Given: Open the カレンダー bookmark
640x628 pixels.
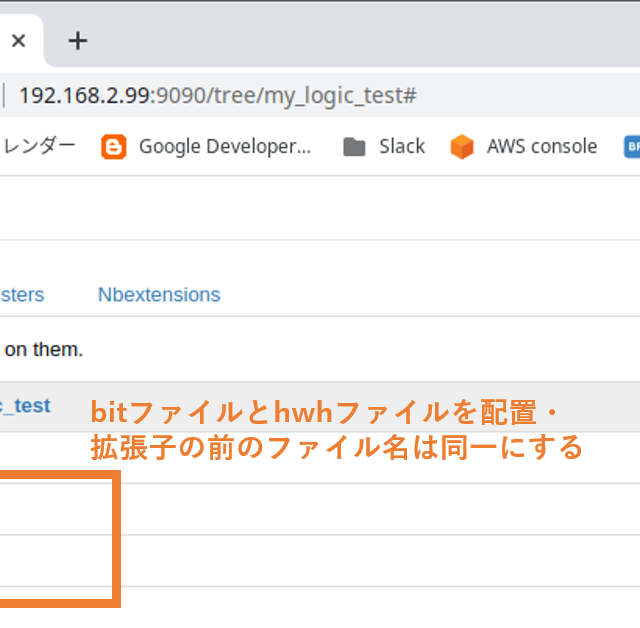Looking at the screenshot, I should [38, 147].
